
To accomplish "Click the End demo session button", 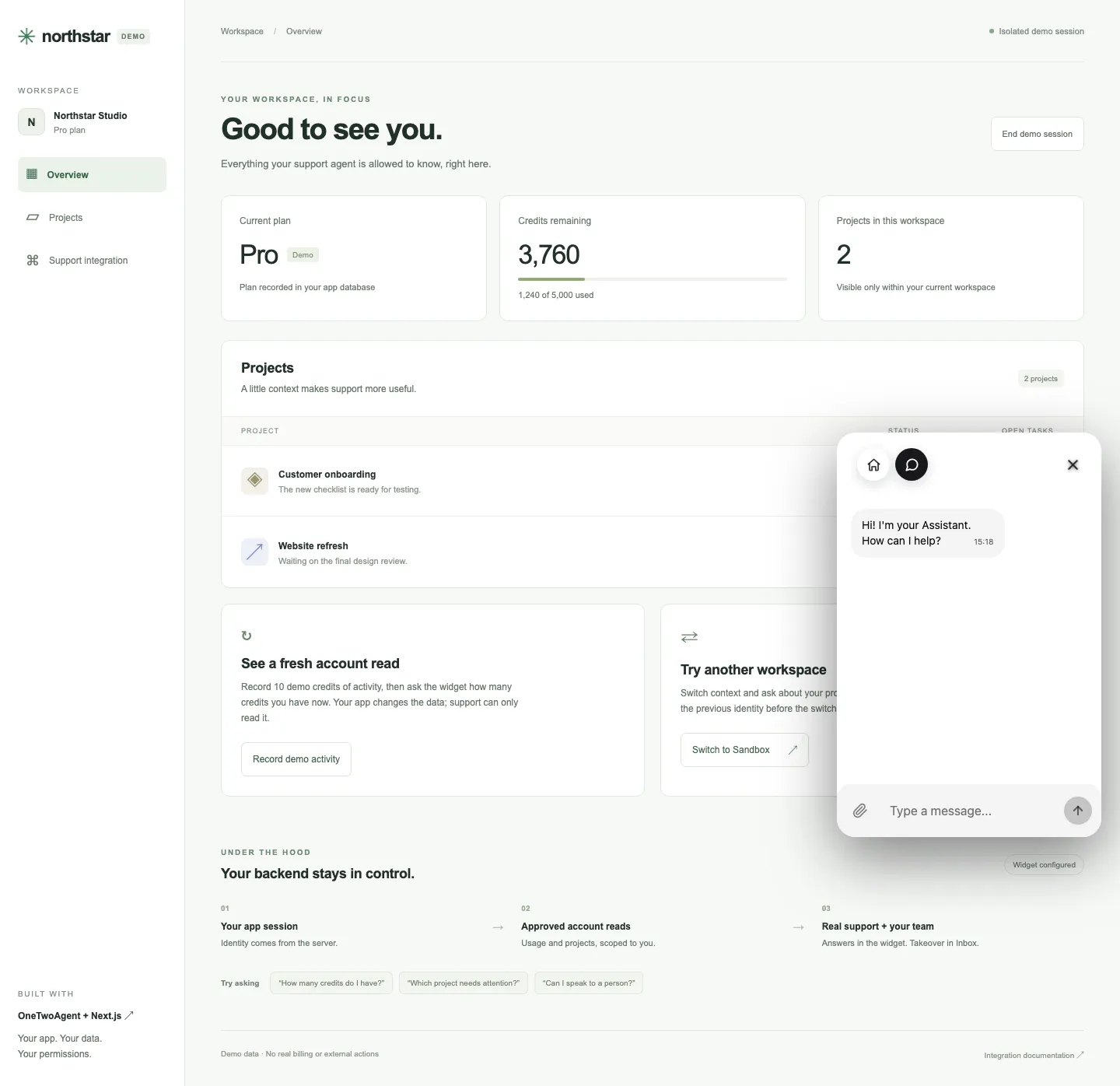I will (1037, 134).
